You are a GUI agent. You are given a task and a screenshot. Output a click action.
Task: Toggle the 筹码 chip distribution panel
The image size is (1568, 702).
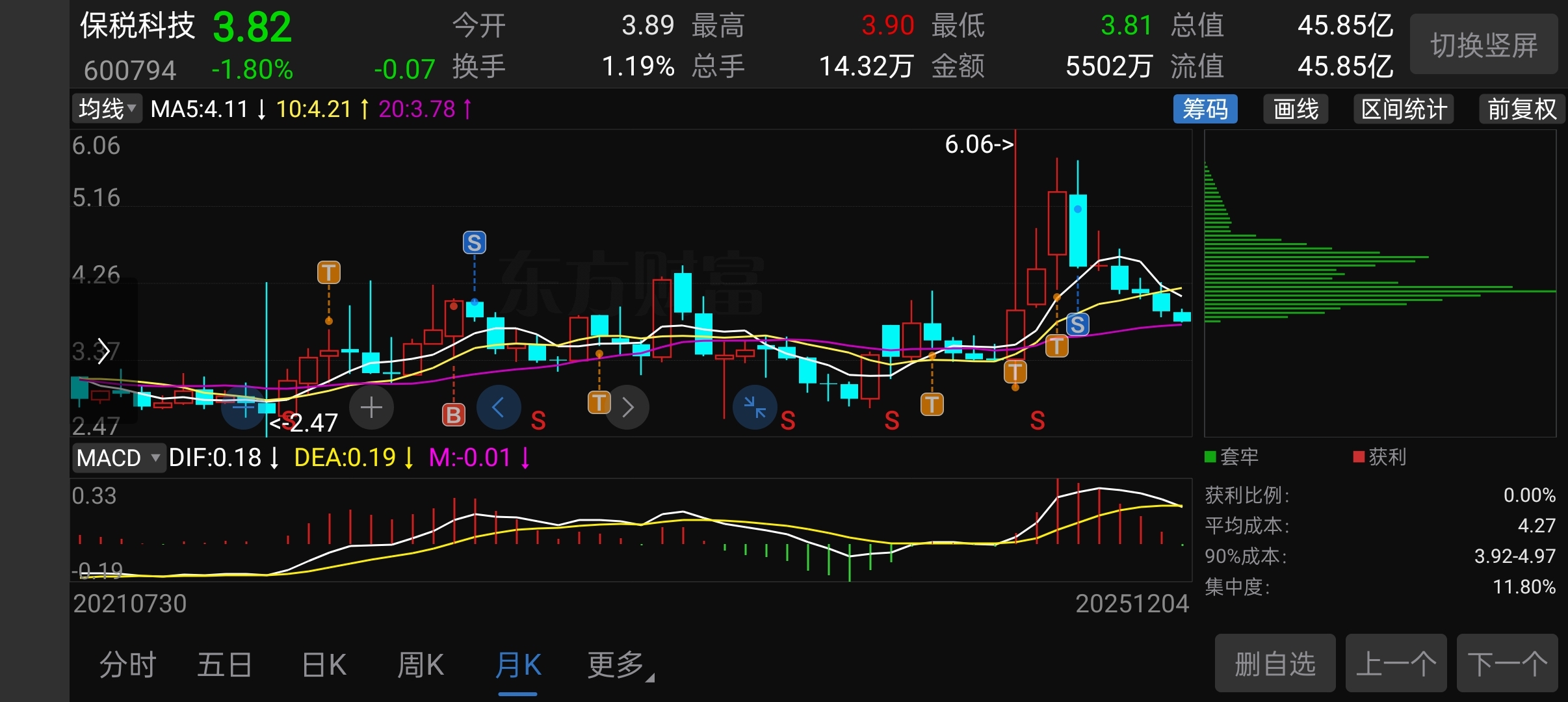click(x=1205, y=109)
